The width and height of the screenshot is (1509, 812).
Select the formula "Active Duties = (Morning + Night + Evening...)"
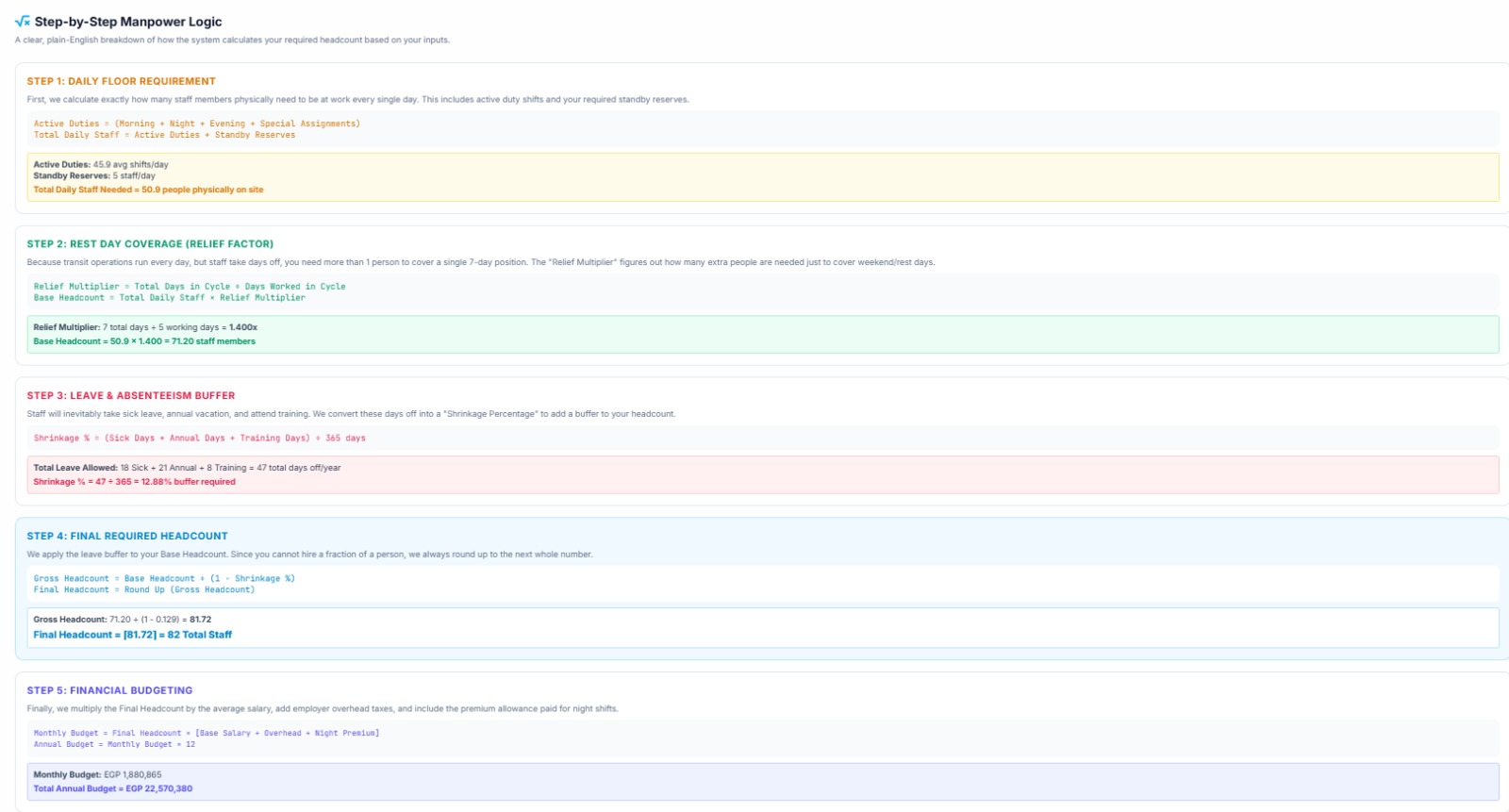pos(196,124)
